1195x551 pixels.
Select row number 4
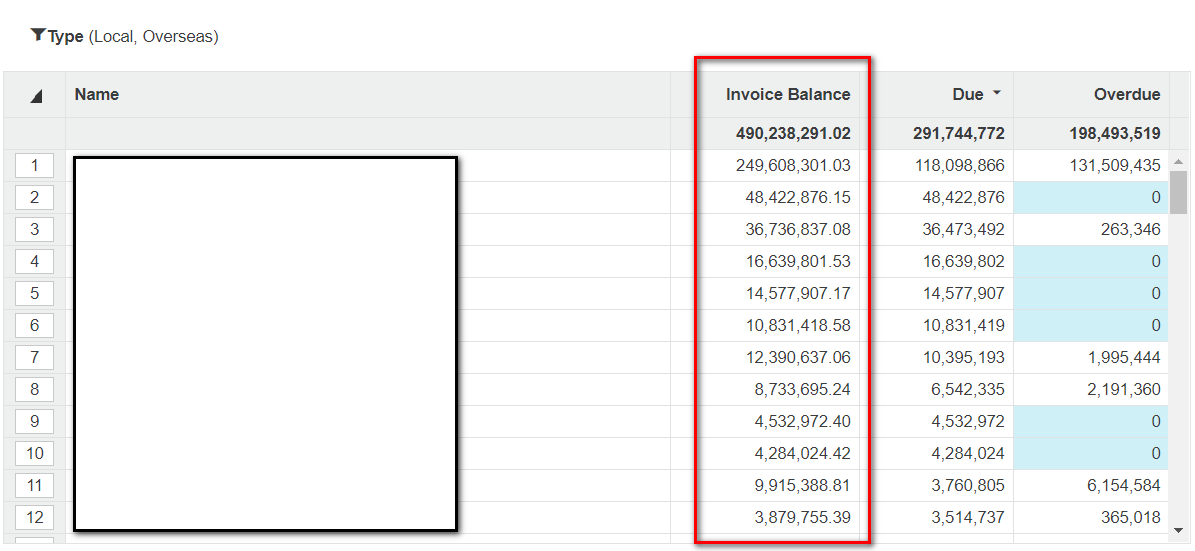(x=34, y=261)
